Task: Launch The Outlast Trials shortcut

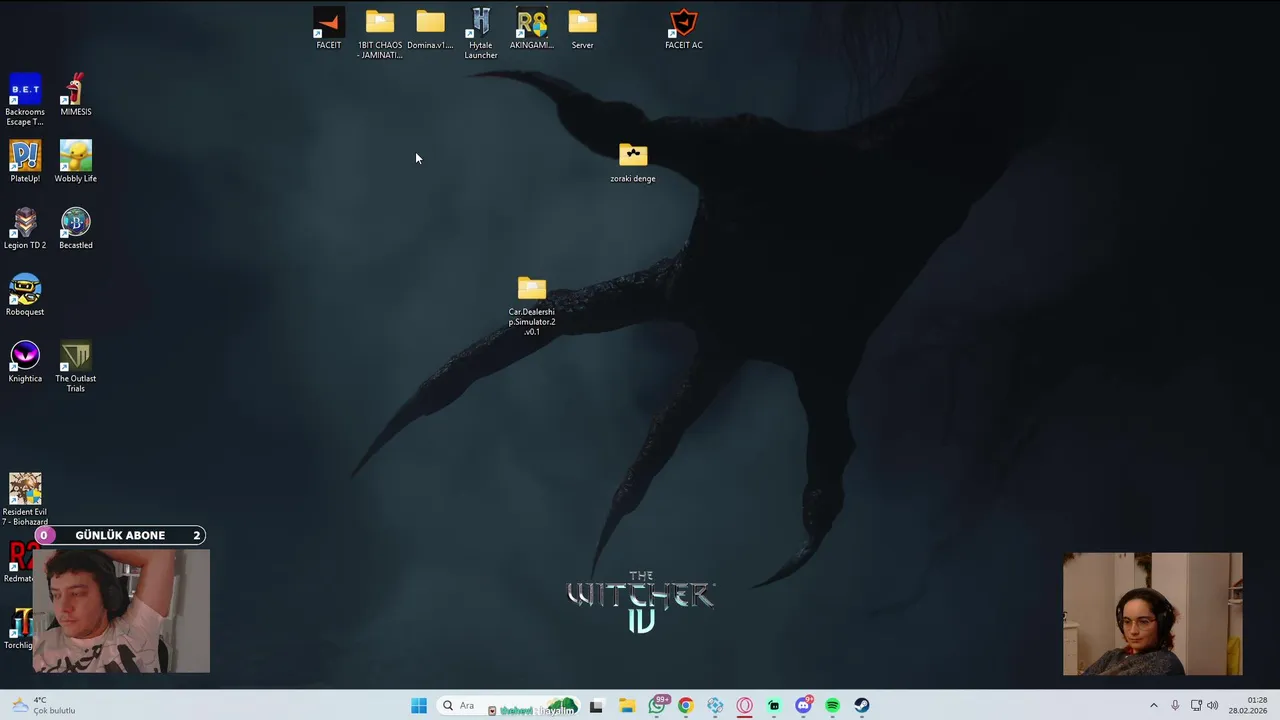Action: coord(76,366)
